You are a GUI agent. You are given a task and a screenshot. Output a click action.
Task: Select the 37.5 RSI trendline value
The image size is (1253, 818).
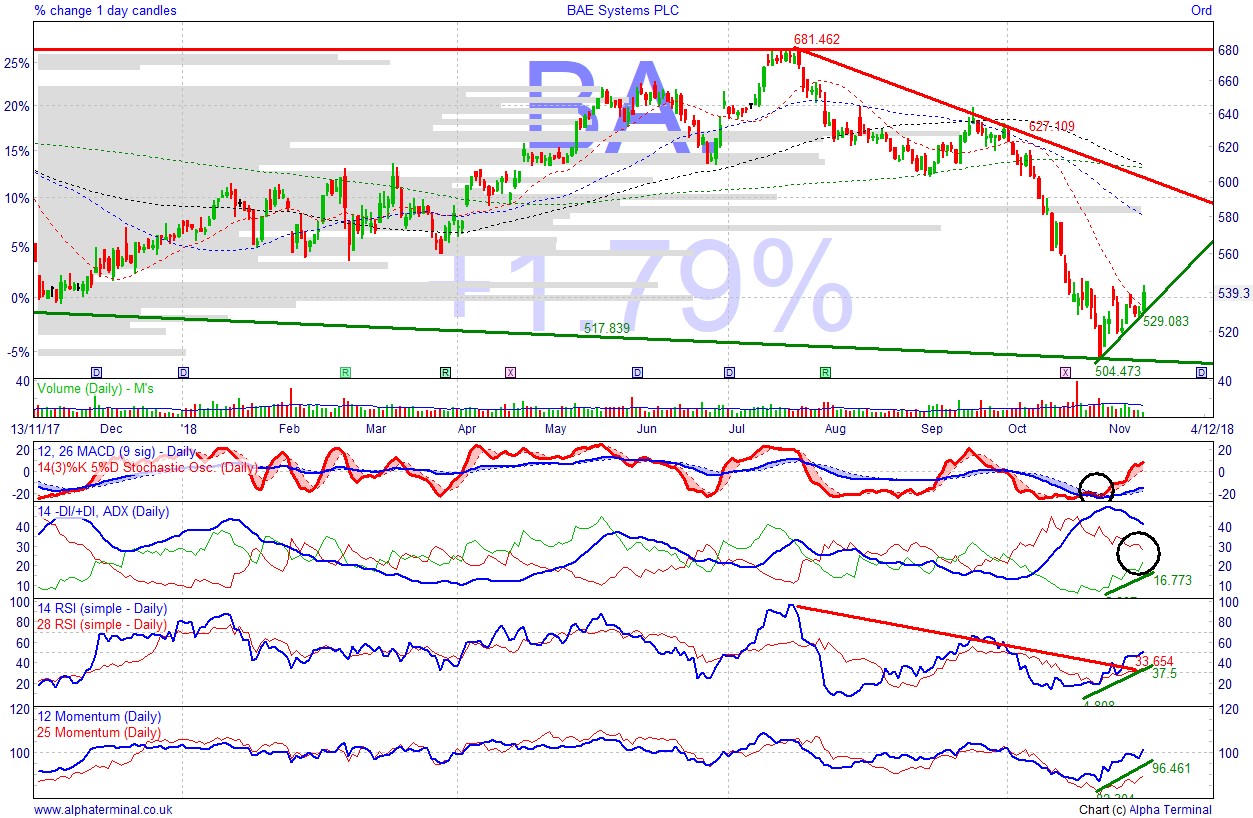(x=1164, y=674)
